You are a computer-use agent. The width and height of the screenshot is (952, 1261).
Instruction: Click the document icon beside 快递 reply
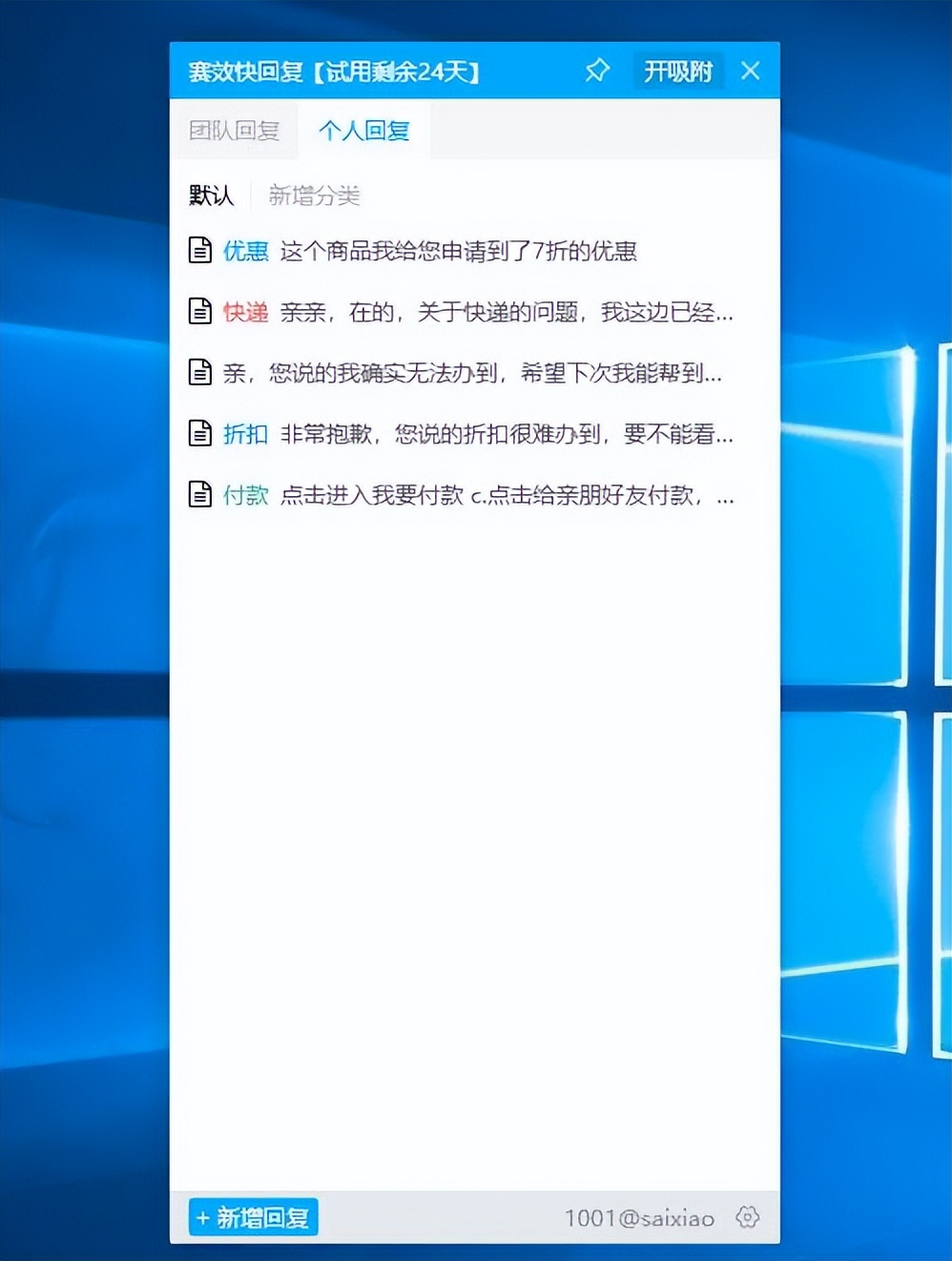(199, 312)
